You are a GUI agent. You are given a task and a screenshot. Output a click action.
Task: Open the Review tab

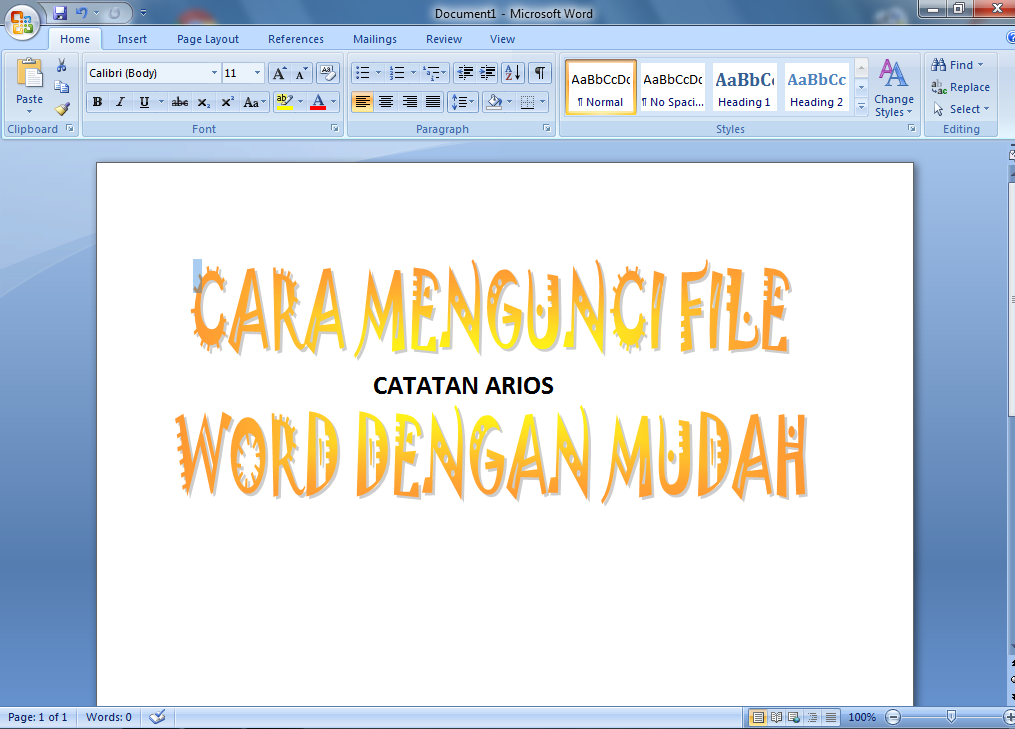(444, 39)
